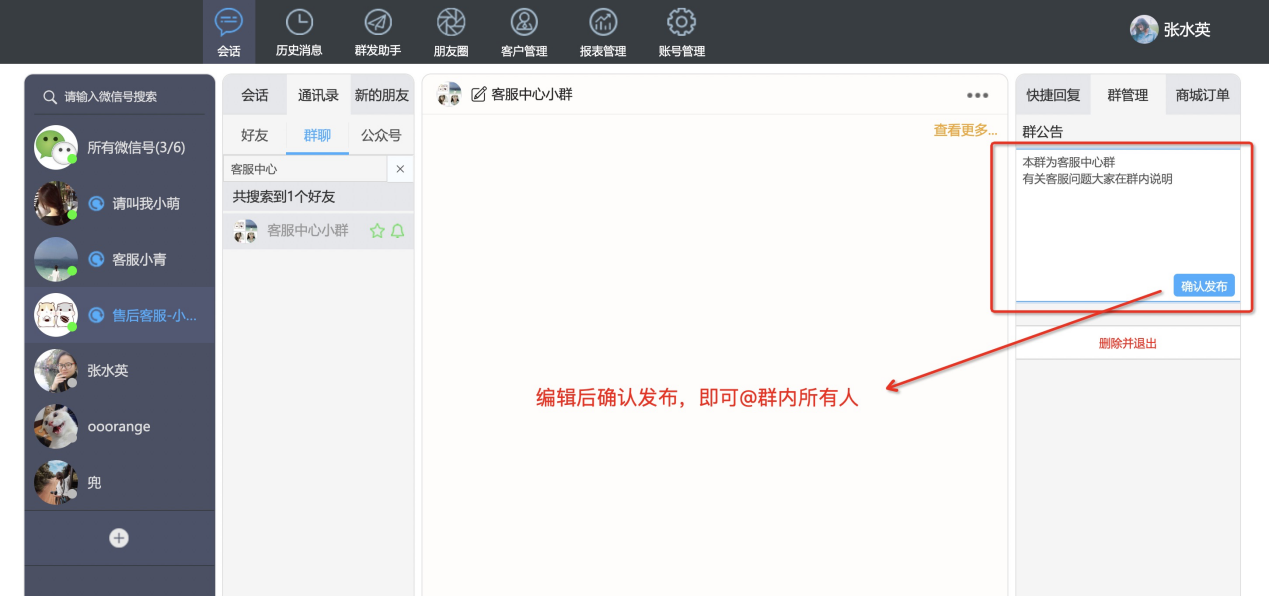Click 确认发布 button
The height and width of the screenshot is (596, 1269).
(1204, 286)
